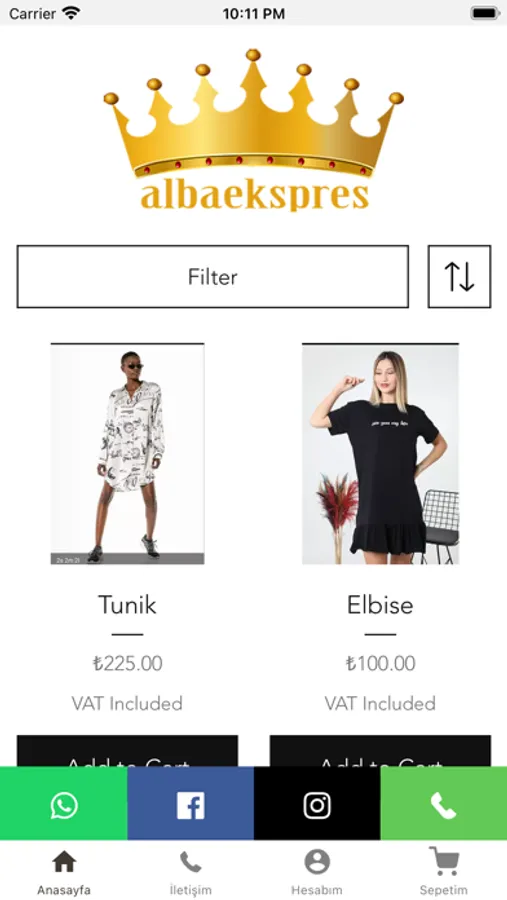Click the albaekspres crown logo
This screenshot has height=900, width=507.
pyautogui.click(x=253, y=130)
